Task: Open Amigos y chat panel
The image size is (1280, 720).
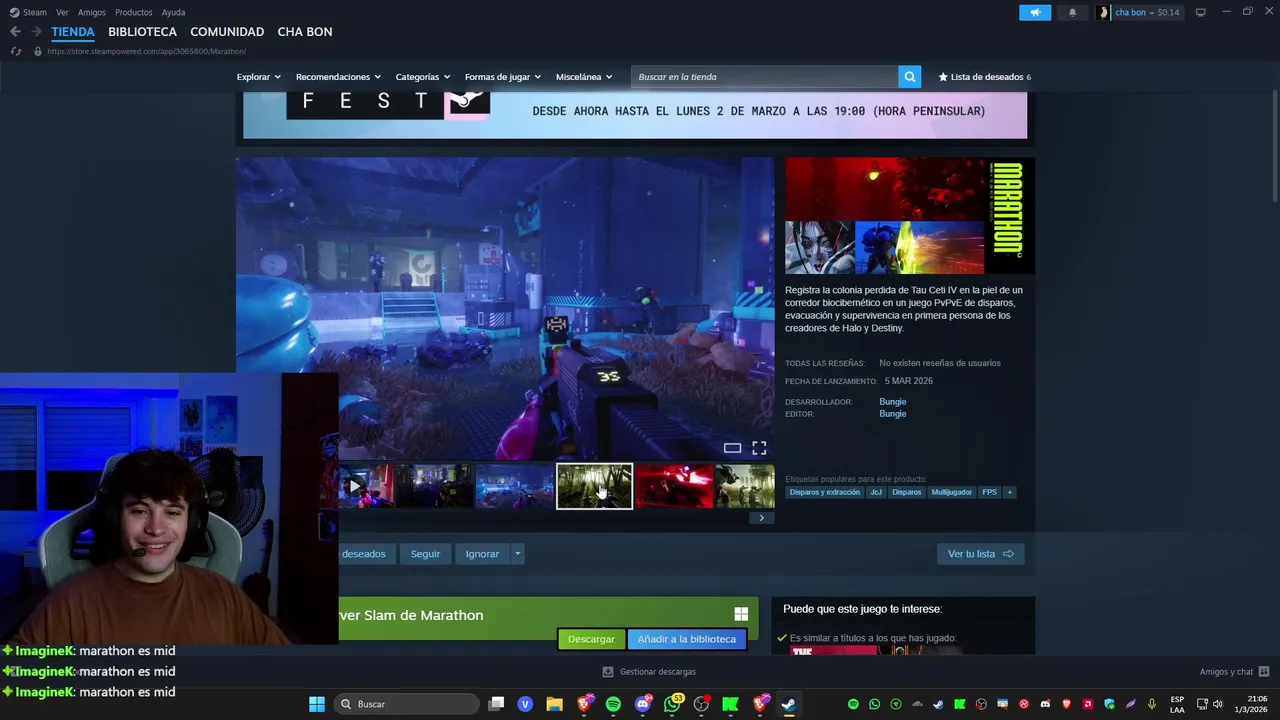Action: tap(1234, 672)
